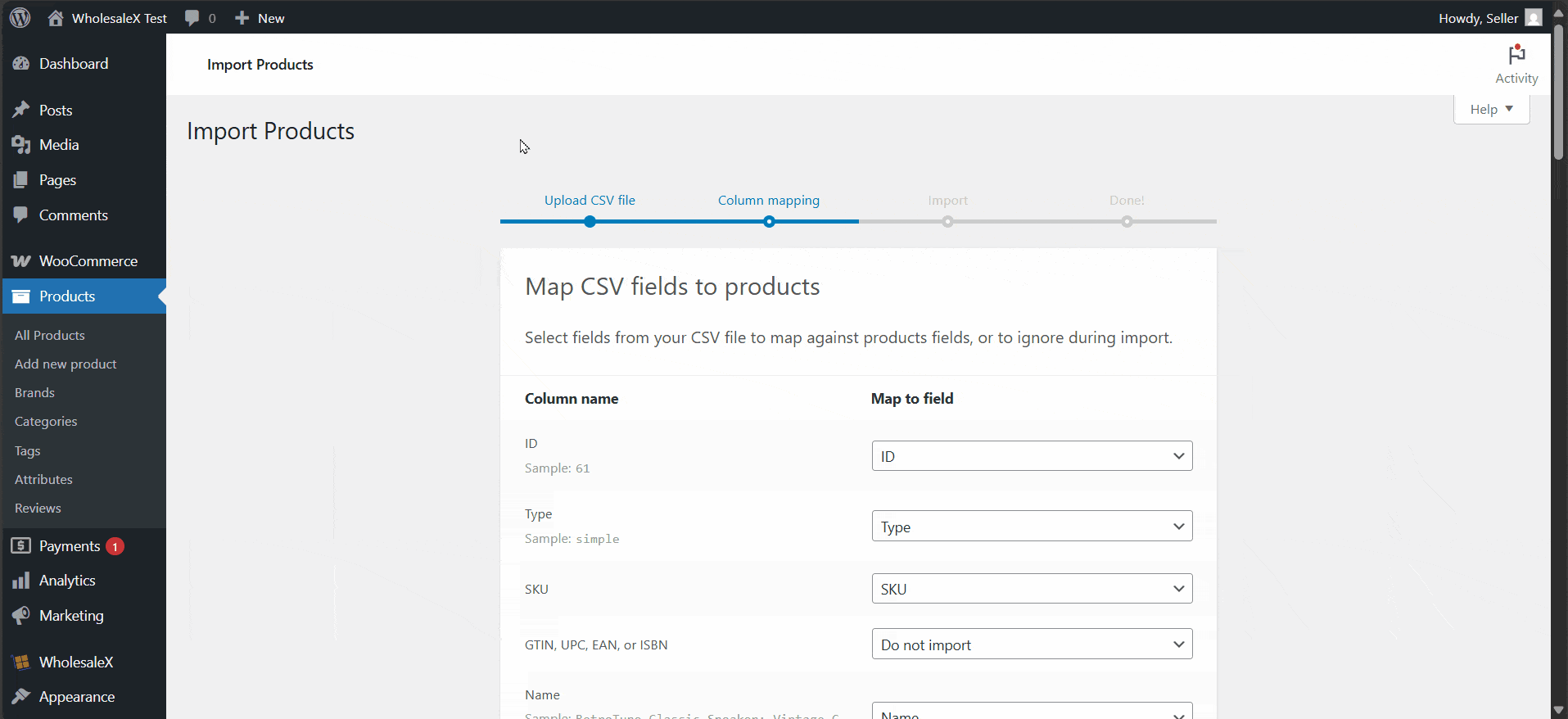The height and width of the screenshot is (719, 1568).
Task: Click New label in admin bar
Action: (x=271, y=18)
